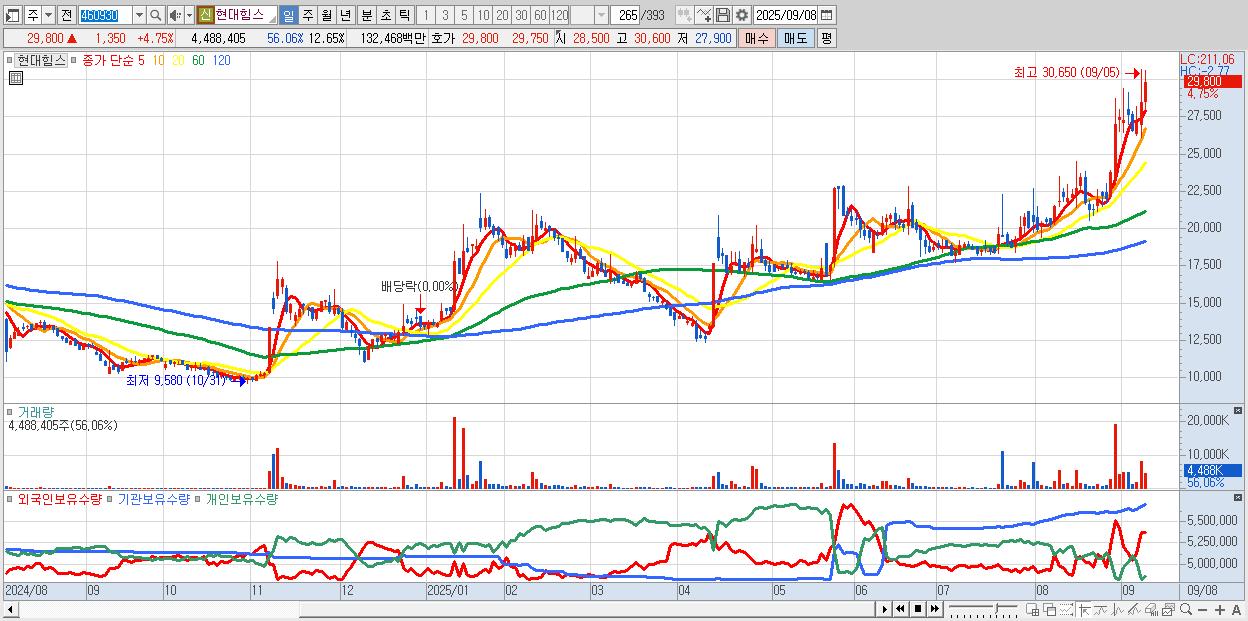This screenshot has width=1248, height=621.
Task: Open the 현대힘스 stock name dropdown corner
Action: click(x=272, y=19)
